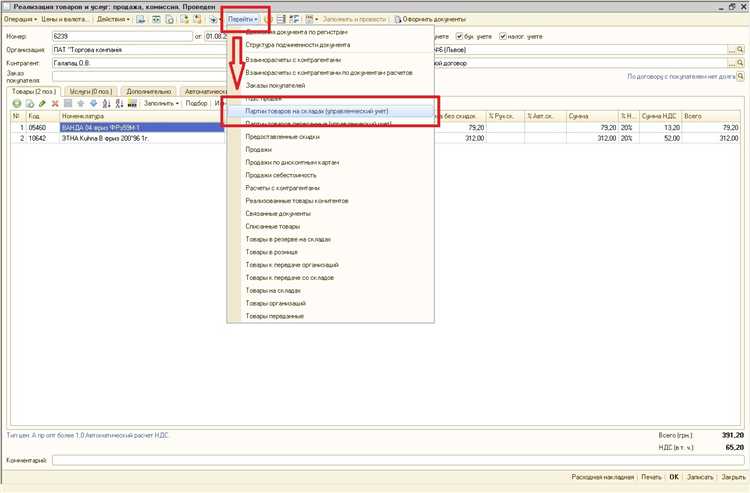Image resolution: width=750 pixels, height=493 pixels.
Task: Click the magnifier icon beside the debt notice
Action: (x=740, y=76)
